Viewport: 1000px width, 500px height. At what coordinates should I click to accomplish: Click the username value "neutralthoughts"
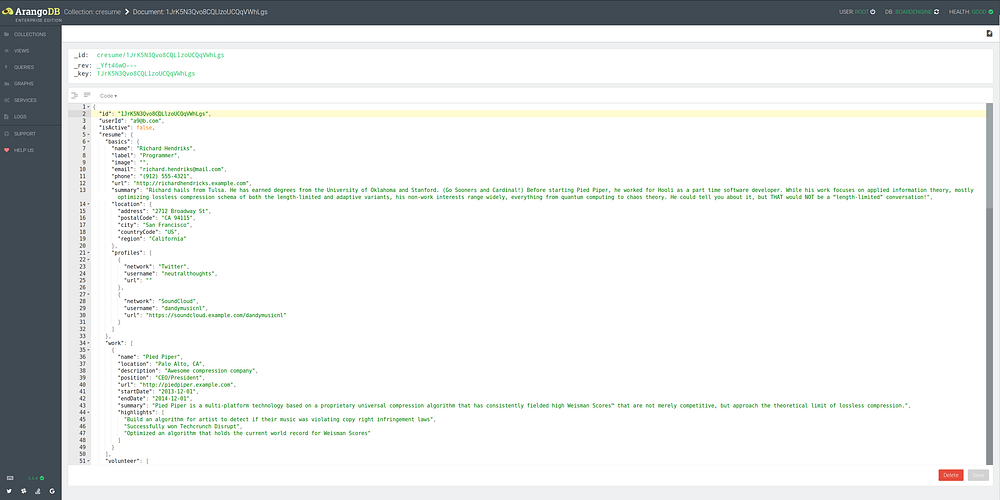188,274
